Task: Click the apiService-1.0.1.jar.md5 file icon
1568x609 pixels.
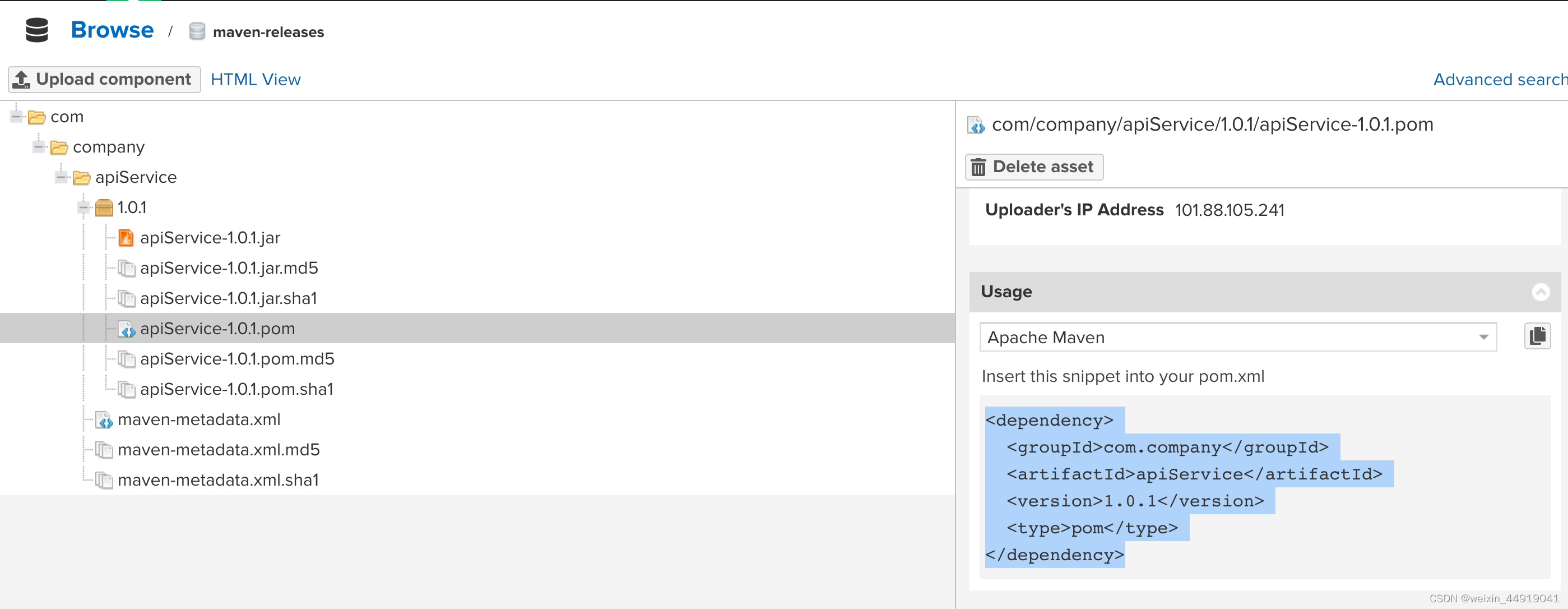Action: (126, 269)
